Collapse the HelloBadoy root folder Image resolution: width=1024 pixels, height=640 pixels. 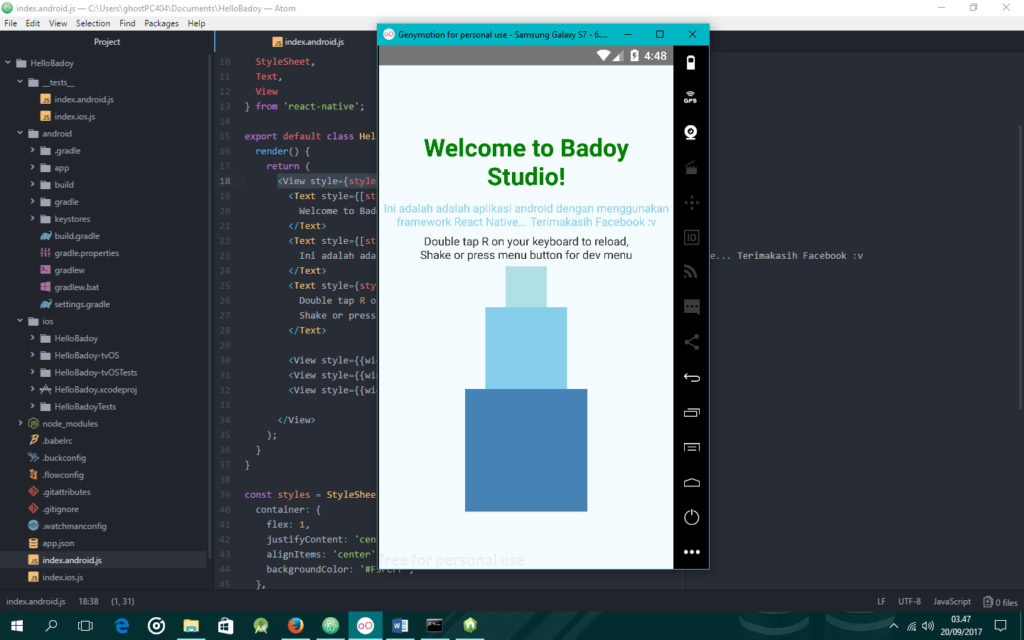[8, 63]
